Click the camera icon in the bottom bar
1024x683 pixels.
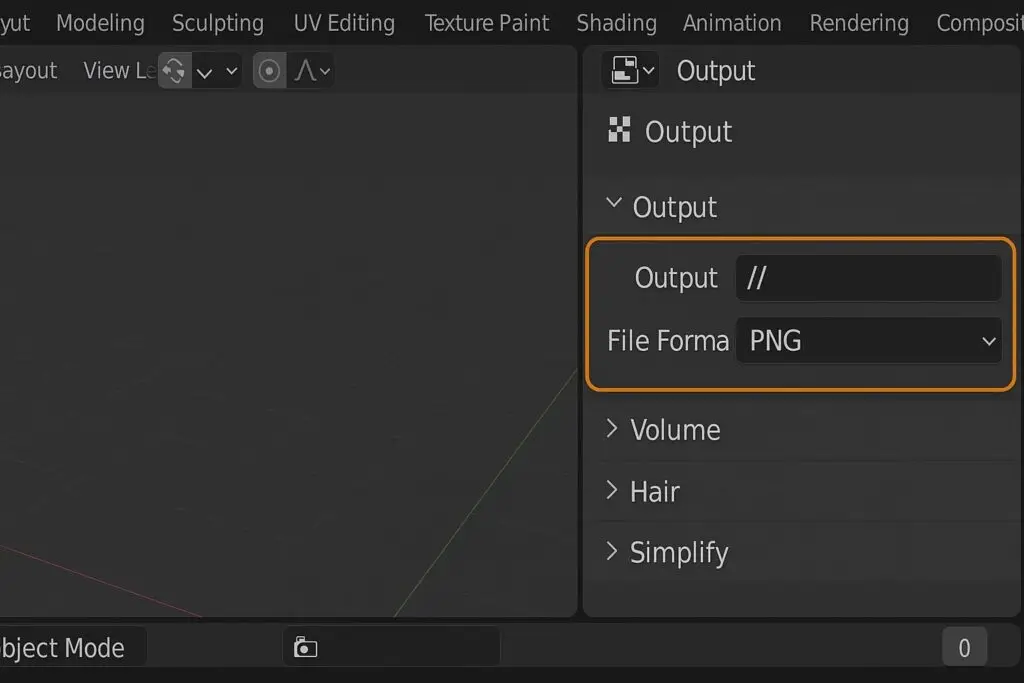pos(305,647)
